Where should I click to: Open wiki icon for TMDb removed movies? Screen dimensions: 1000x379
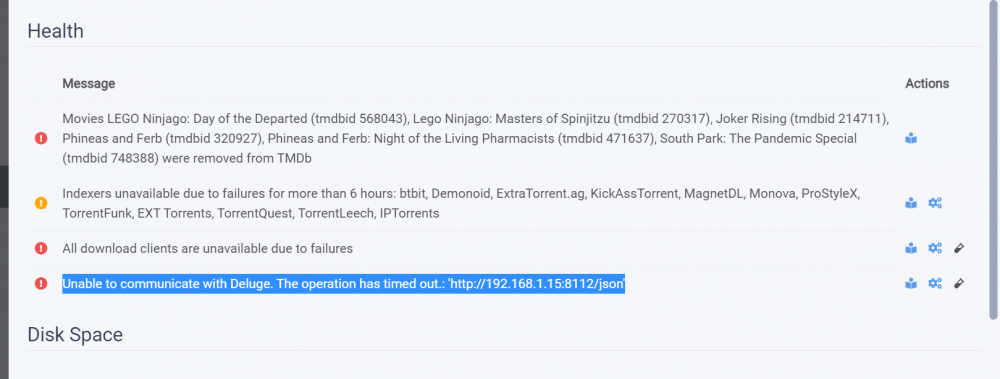click(911, 138)
